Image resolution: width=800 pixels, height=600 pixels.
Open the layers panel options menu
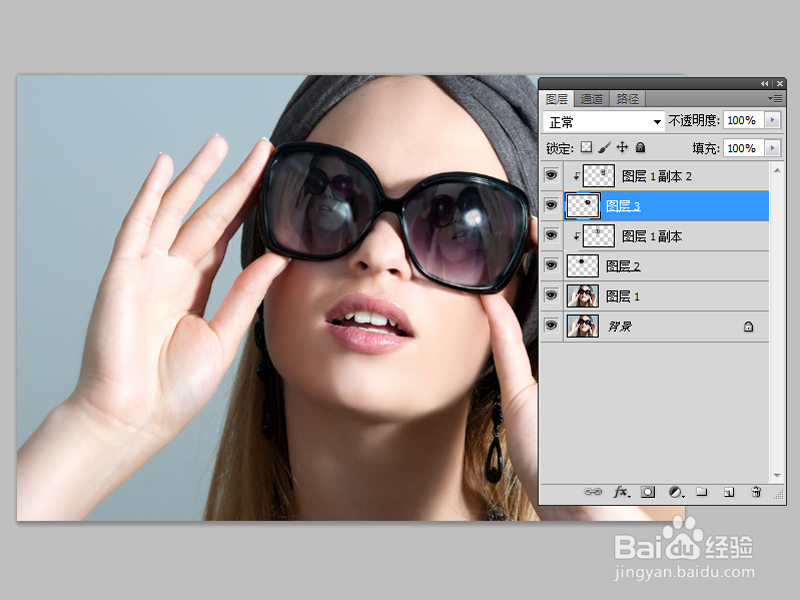(x=774, y=98)
